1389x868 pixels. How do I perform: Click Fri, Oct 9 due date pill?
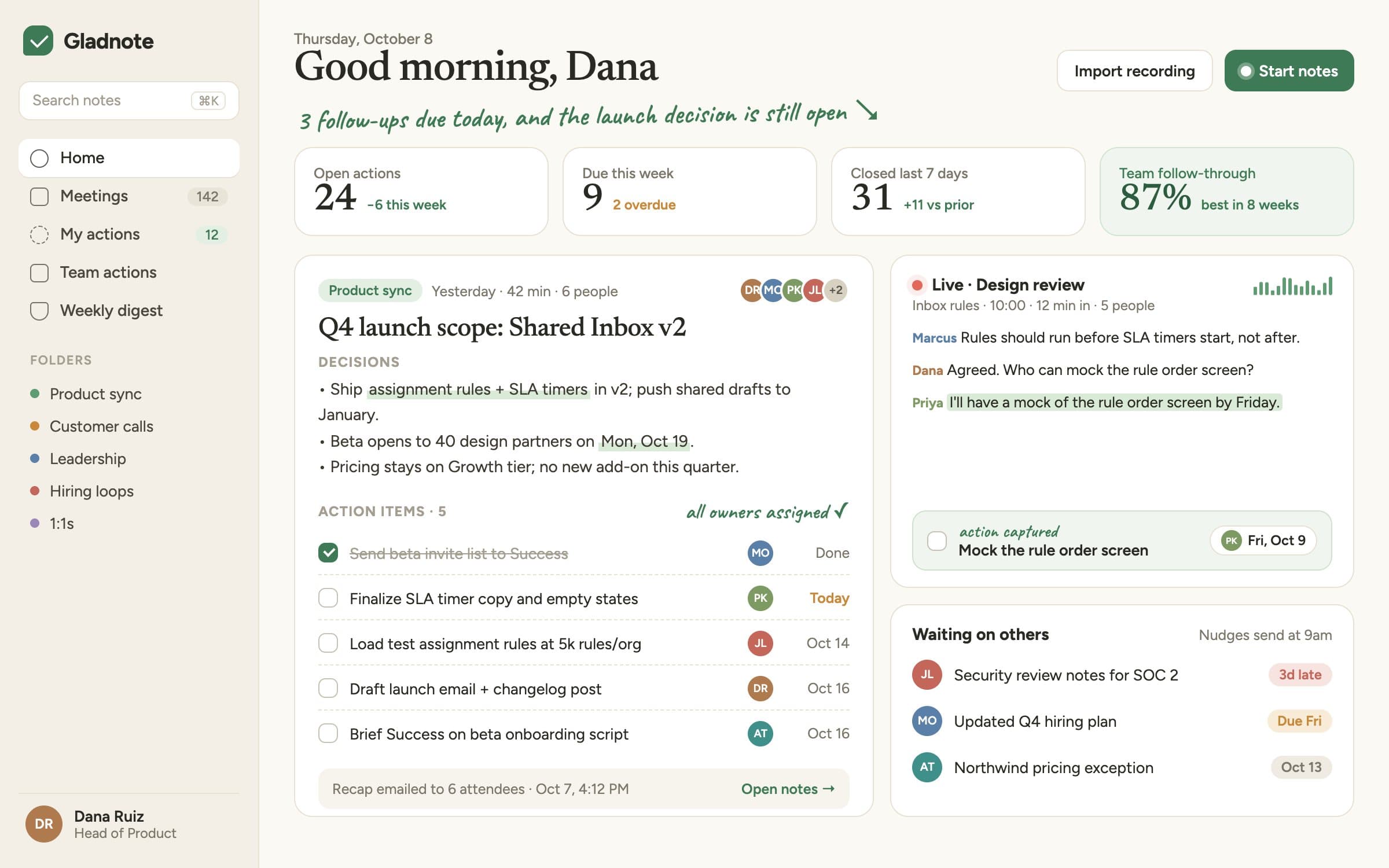click(x=1263, y=540)
